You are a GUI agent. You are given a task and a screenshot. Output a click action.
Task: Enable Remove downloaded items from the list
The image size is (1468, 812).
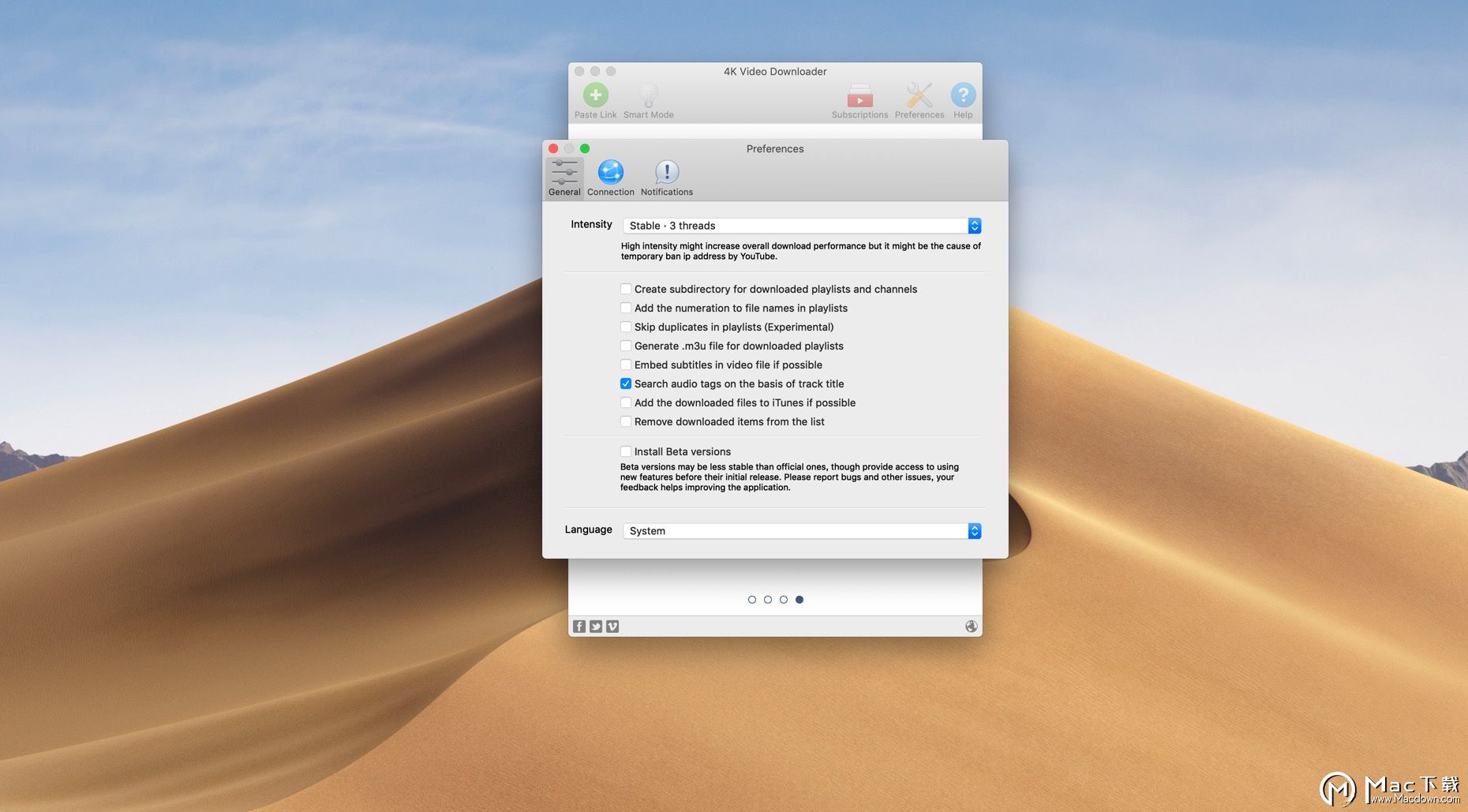pos(626,421)
